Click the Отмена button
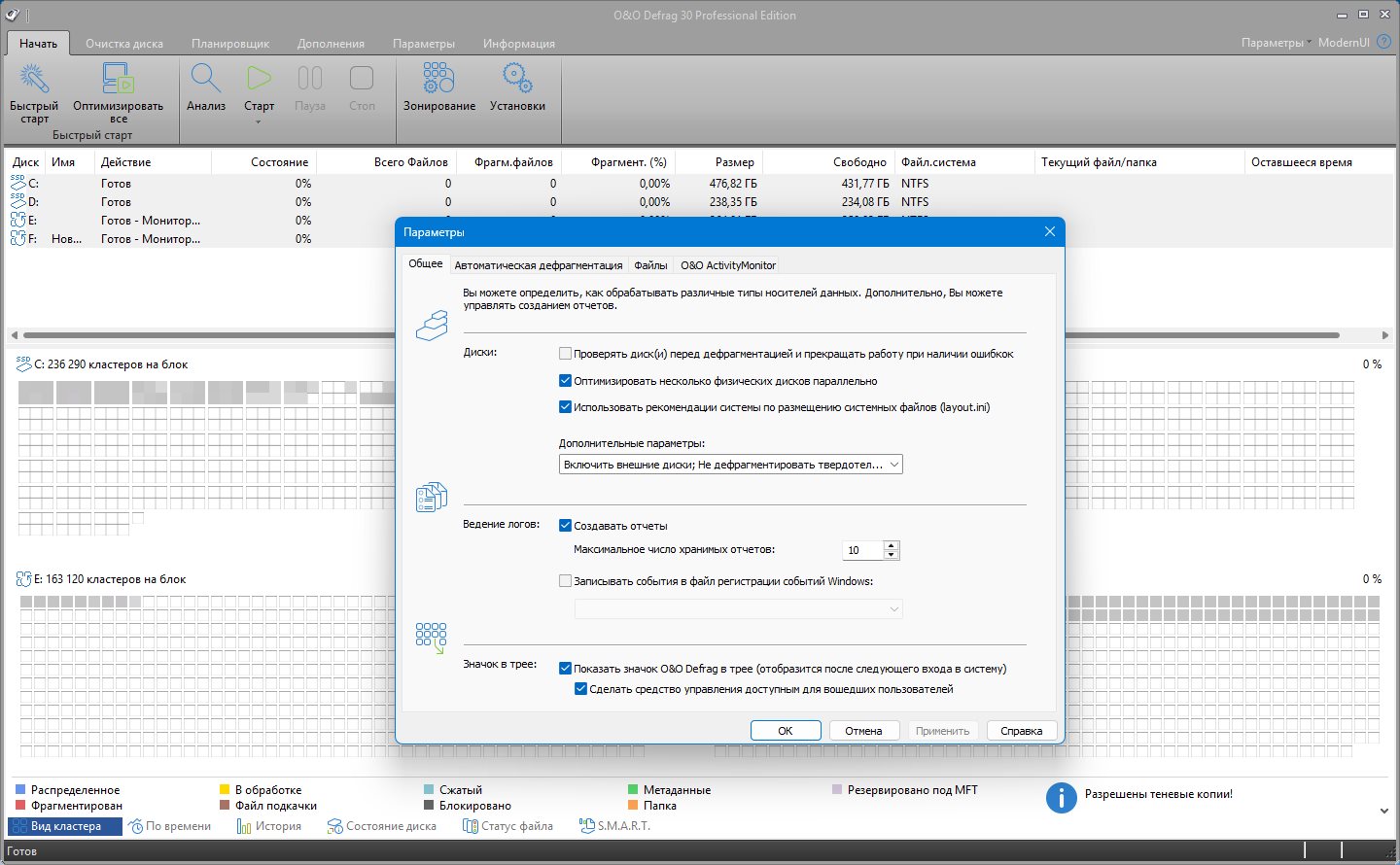 (x=863, y=731)
